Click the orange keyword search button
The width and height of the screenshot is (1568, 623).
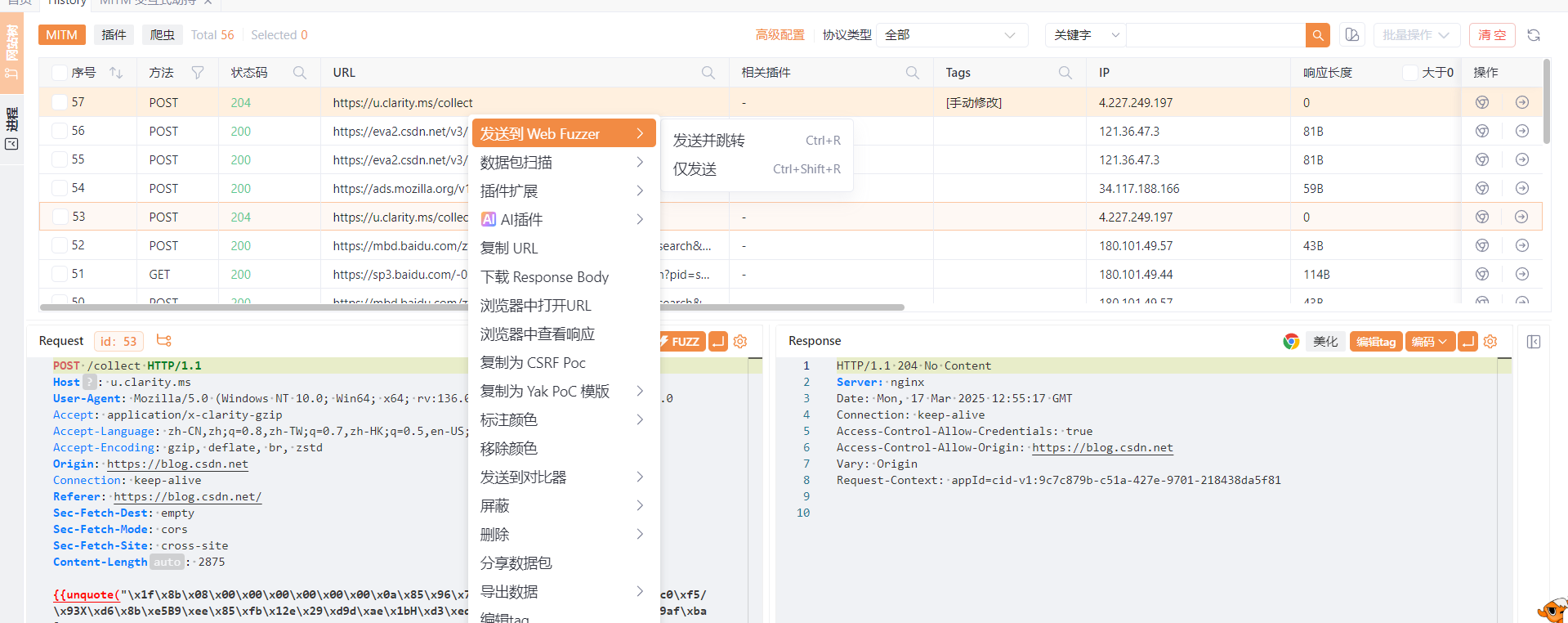point(1317,35)
